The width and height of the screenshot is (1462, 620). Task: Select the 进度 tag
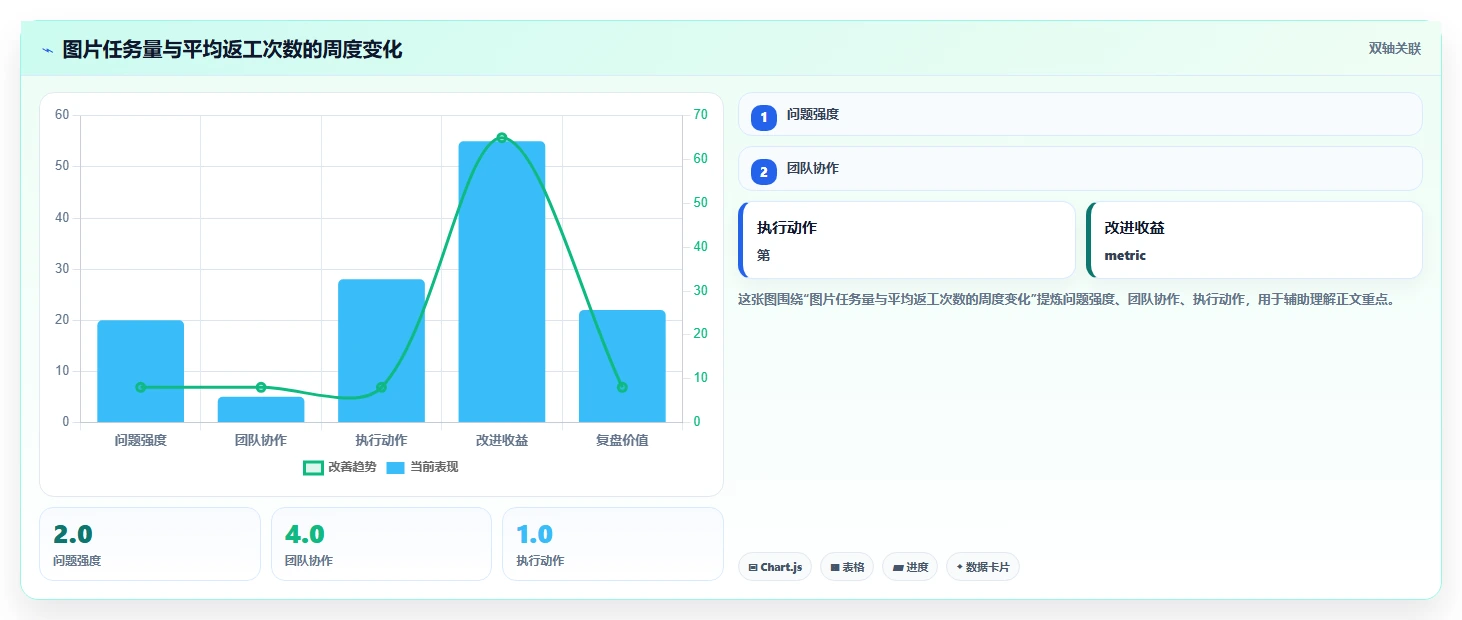tap(910, 567)
